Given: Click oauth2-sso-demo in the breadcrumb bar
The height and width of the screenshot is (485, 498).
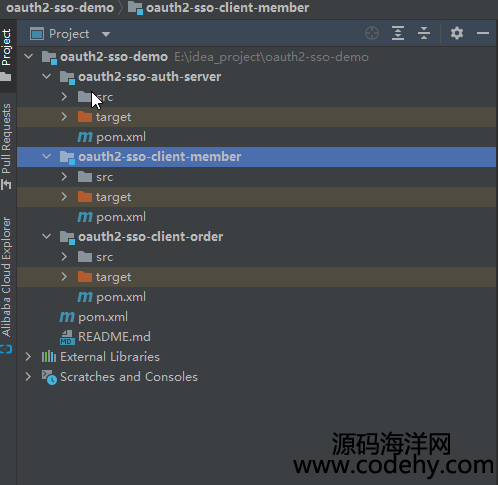Looking at the screenshot, I should point(60,8).
